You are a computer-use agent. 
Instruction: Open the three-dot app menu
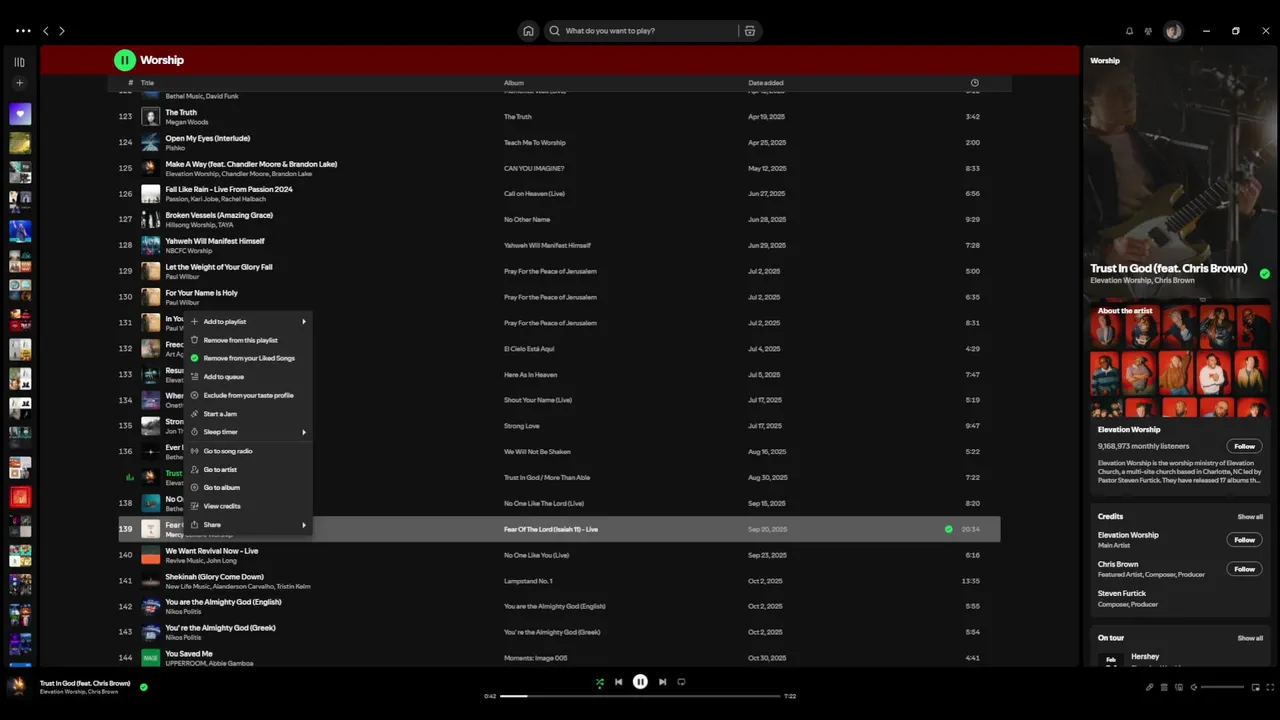23,31
